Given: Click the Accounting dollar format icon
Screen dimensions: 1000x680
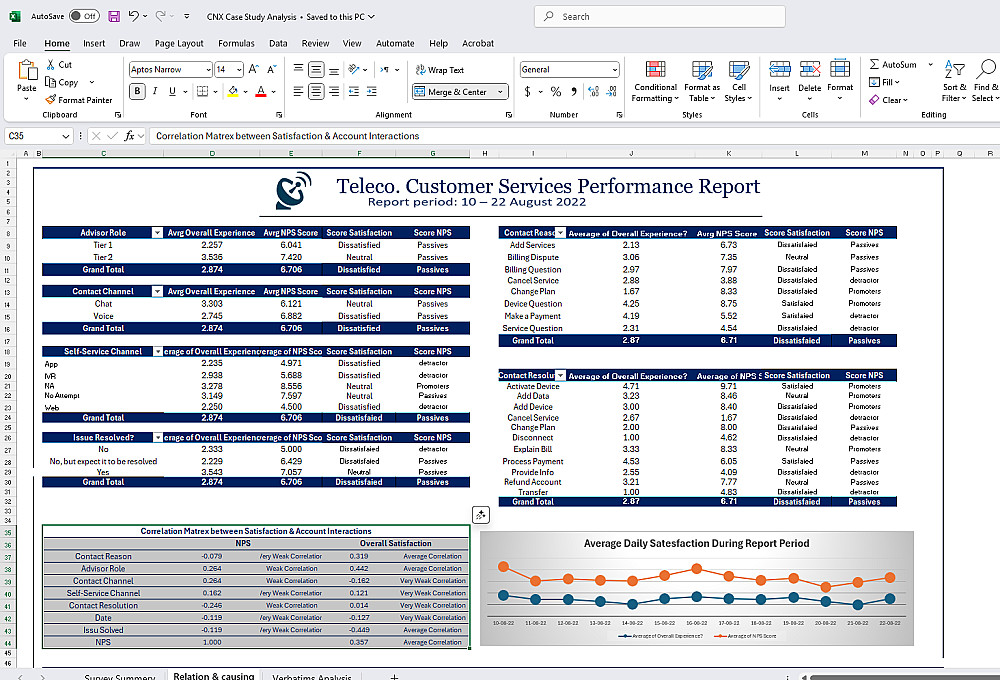Looking at the screenshot, I should (x=527, y=92).
